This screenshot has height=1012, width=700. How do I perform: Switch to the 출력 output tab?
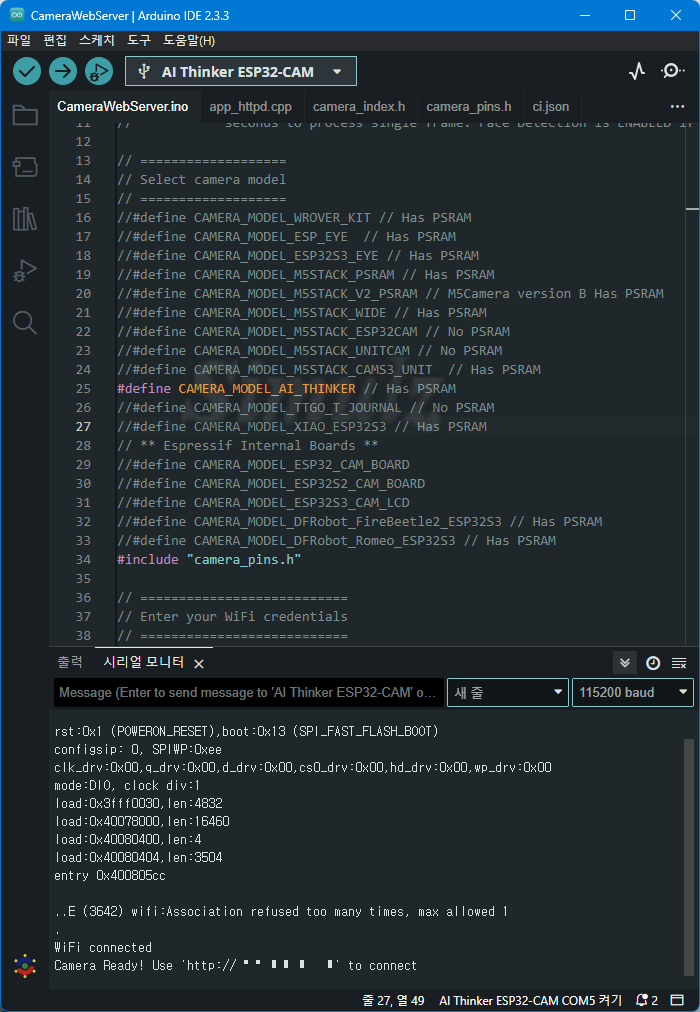(70, 662)
